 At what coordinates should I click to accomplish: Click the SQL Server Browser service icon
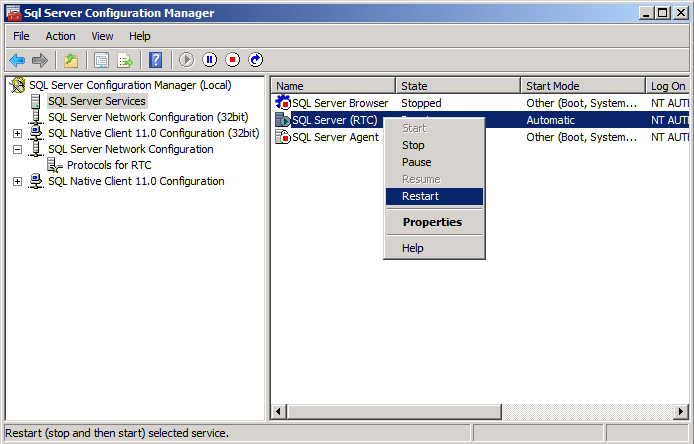[282, 103]
